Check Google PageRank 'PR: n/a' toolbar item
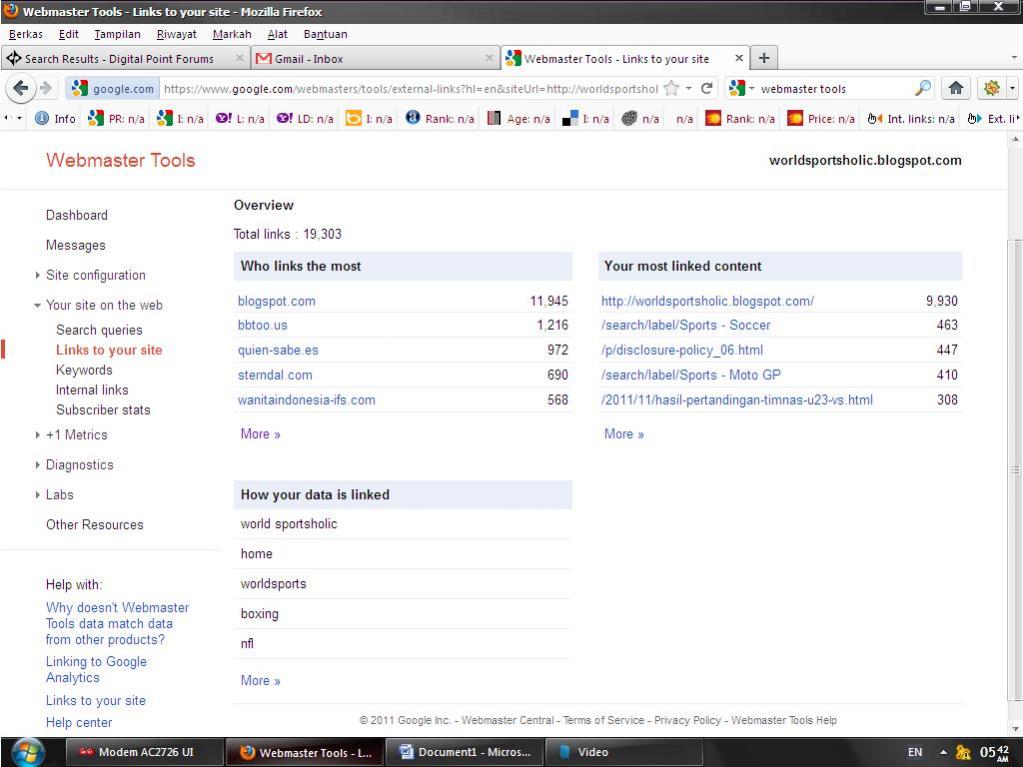This screenshot has height=767, width=1023. (x=116, y=119)
